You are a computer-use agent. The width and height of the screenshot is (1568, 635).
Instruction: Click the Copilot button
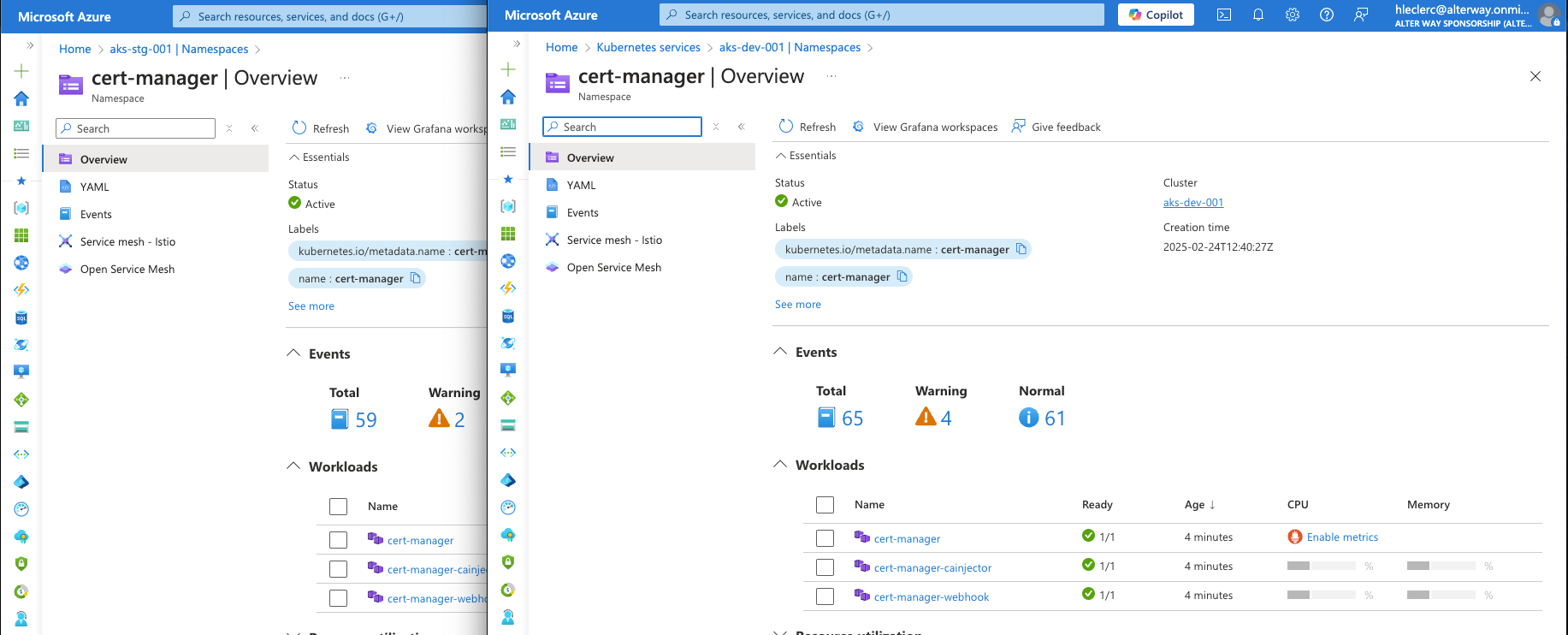(1156, 15)
